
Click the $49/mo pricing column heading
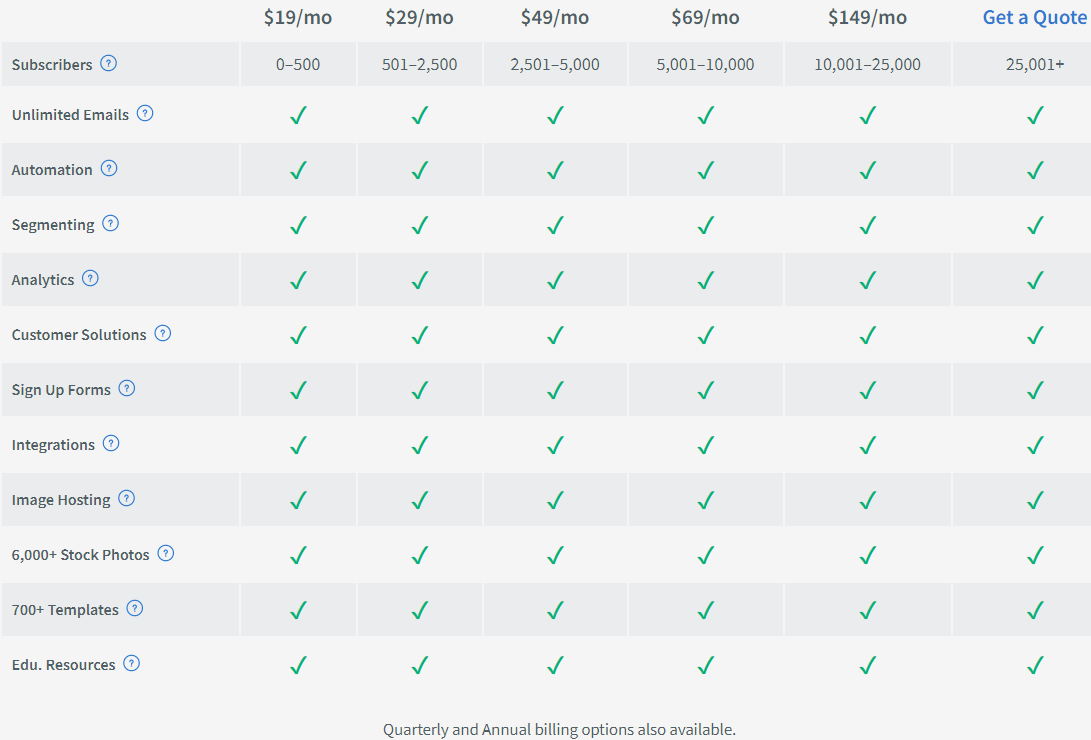(555, 17)
